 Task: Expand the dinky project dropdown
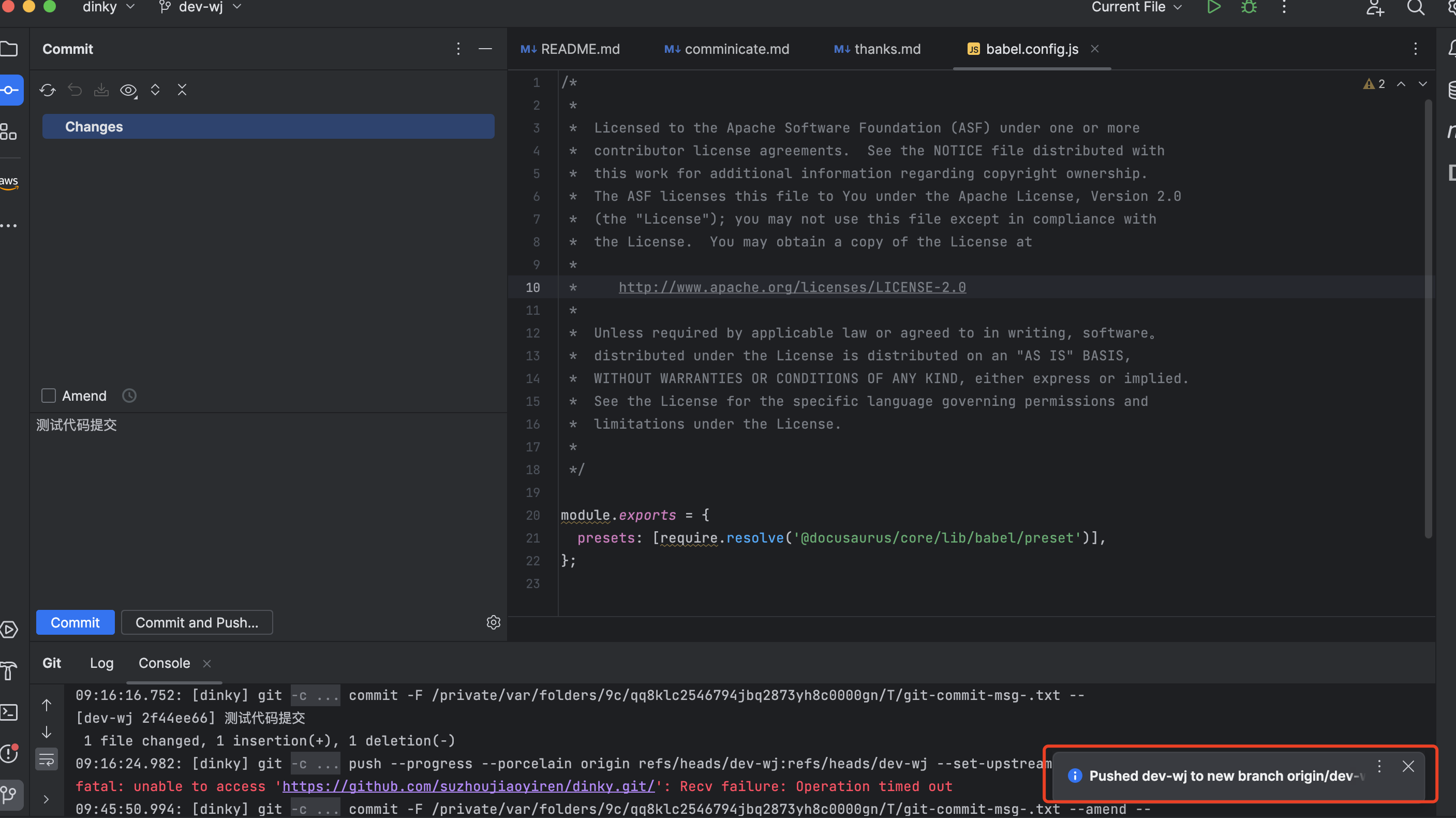click(109, 7)
